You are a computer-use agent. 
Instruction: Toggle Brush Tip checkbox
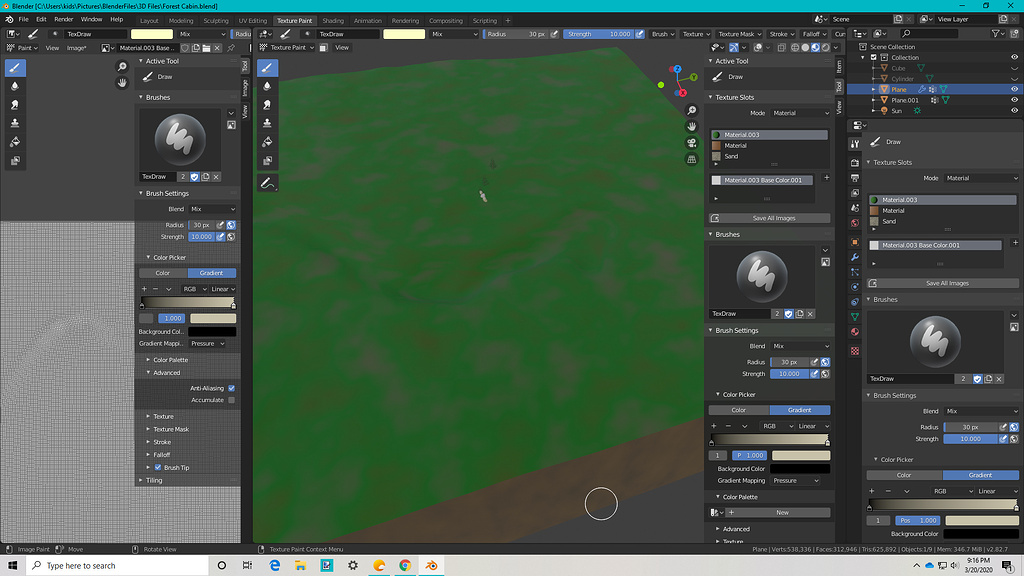click(x=157, y=468)
